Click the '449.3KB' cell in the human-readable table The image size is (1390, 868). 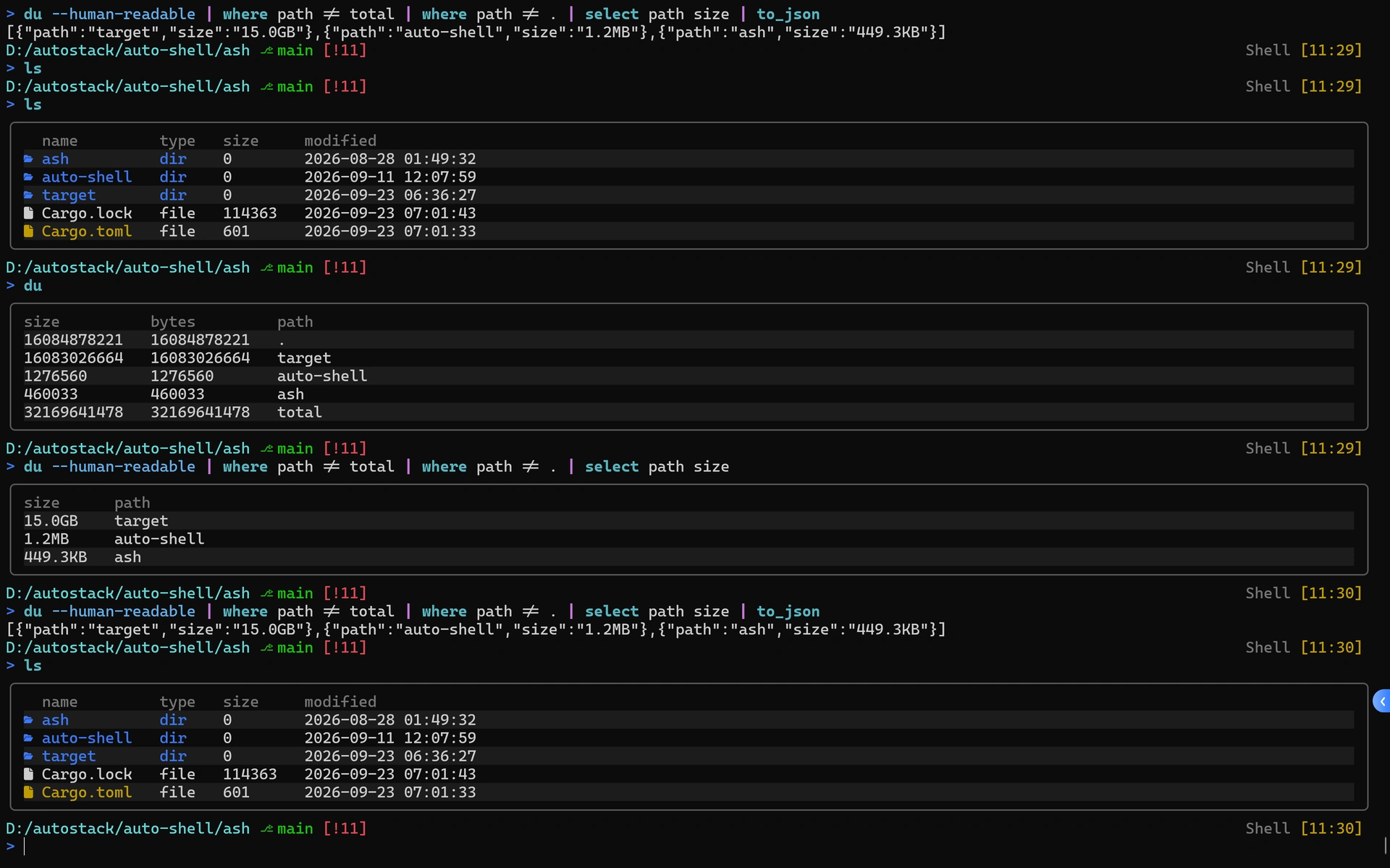pos(55,557)
